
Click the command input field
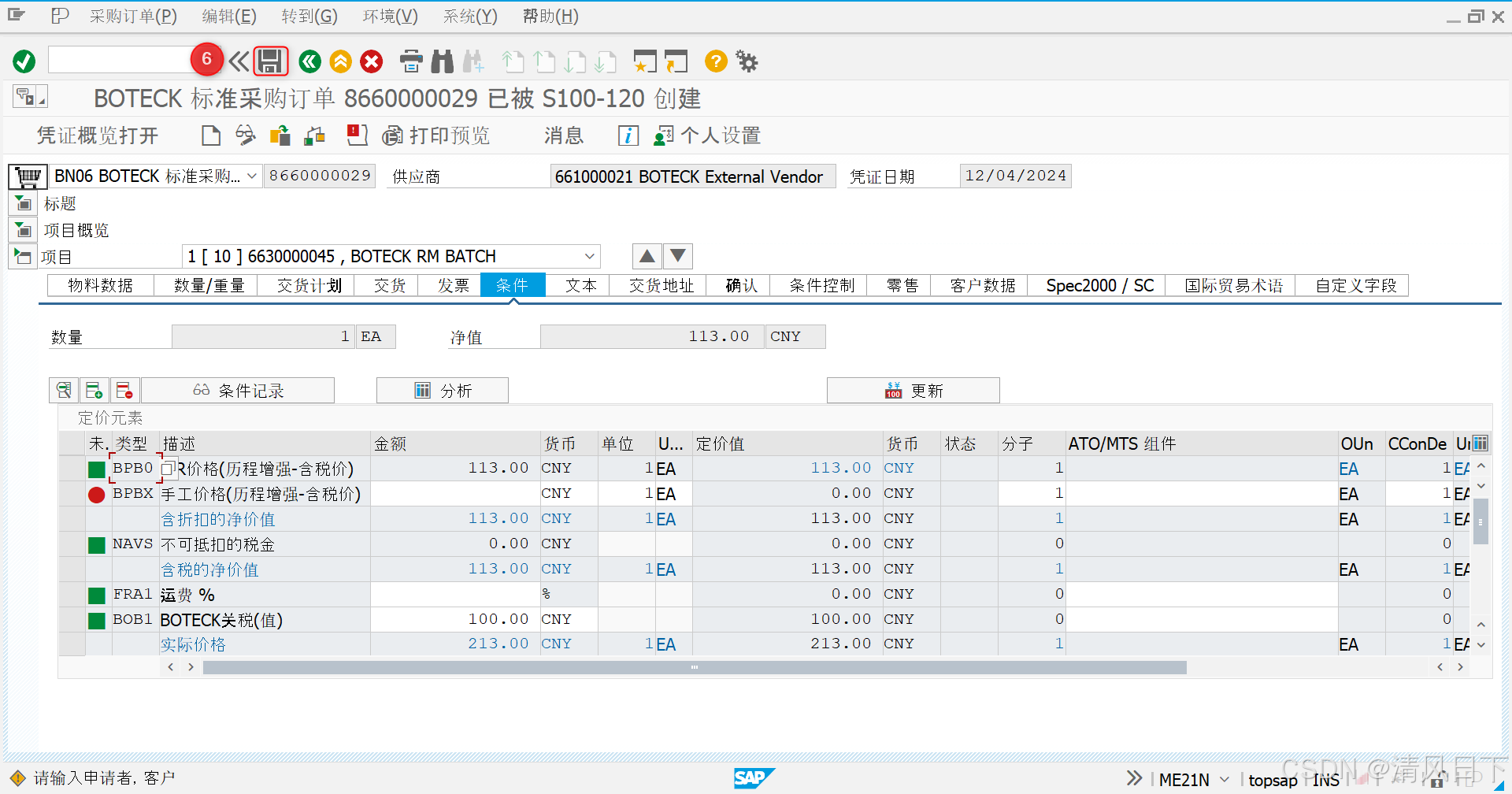pyautogui.click(x=120, y=60)
